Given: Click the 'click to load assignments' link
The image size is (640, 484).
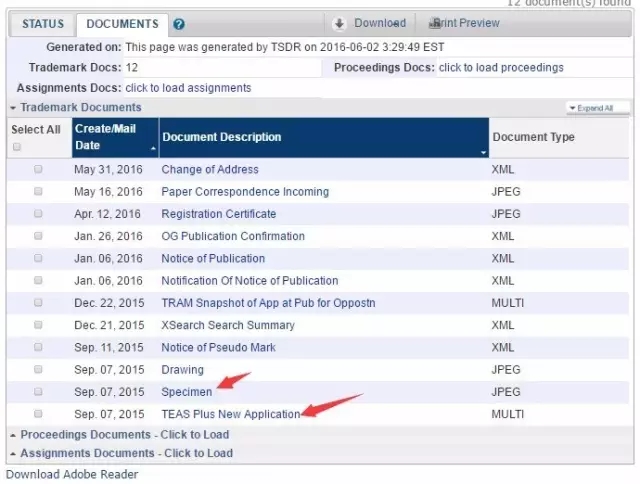Looking at the screenshot, I should [x=188, y=88].
